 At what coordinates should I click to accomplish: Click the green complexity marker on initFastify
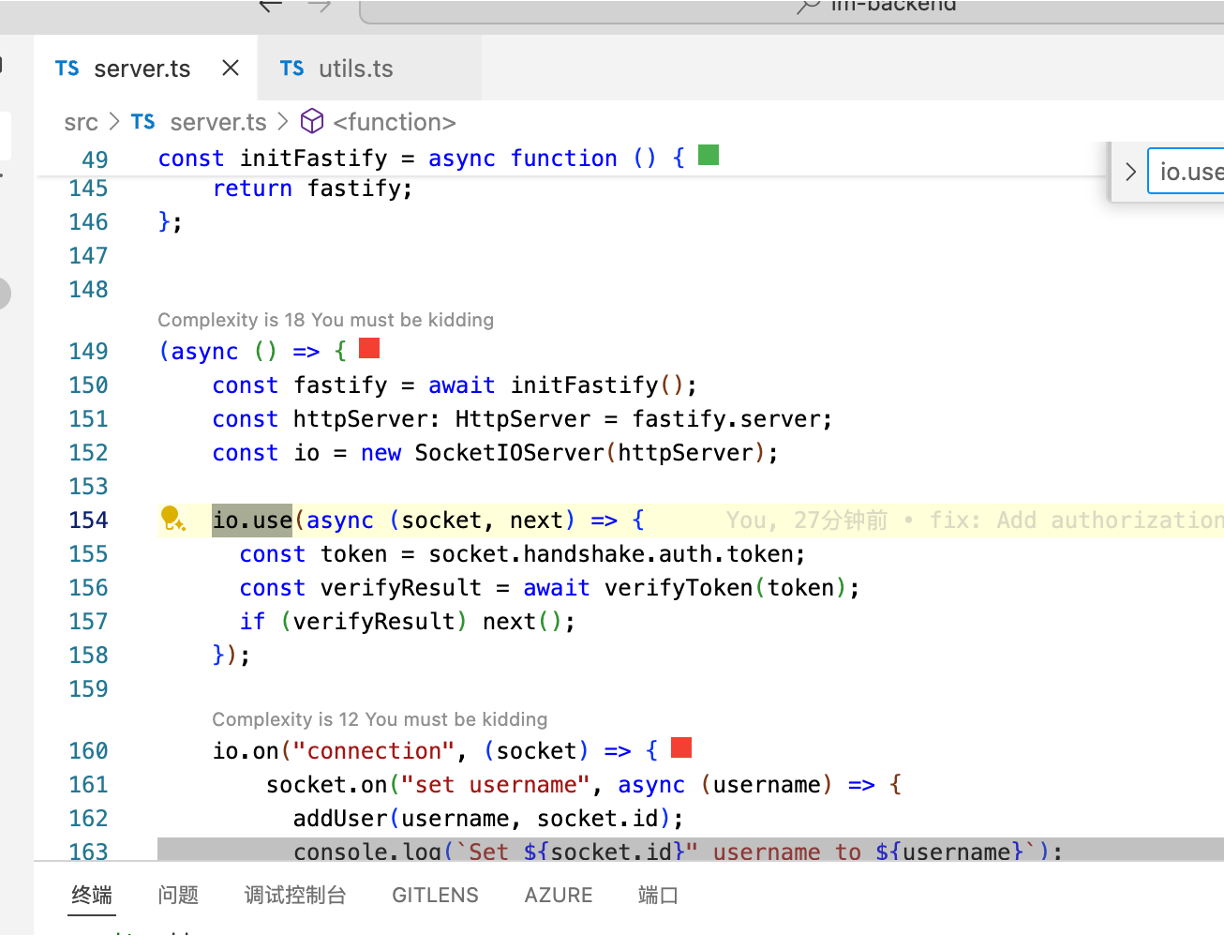[708, 156]
